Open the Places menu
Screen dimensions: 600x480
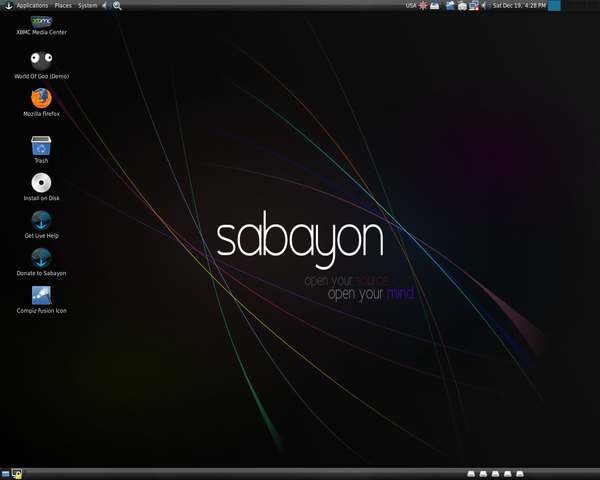click(63, 6)
